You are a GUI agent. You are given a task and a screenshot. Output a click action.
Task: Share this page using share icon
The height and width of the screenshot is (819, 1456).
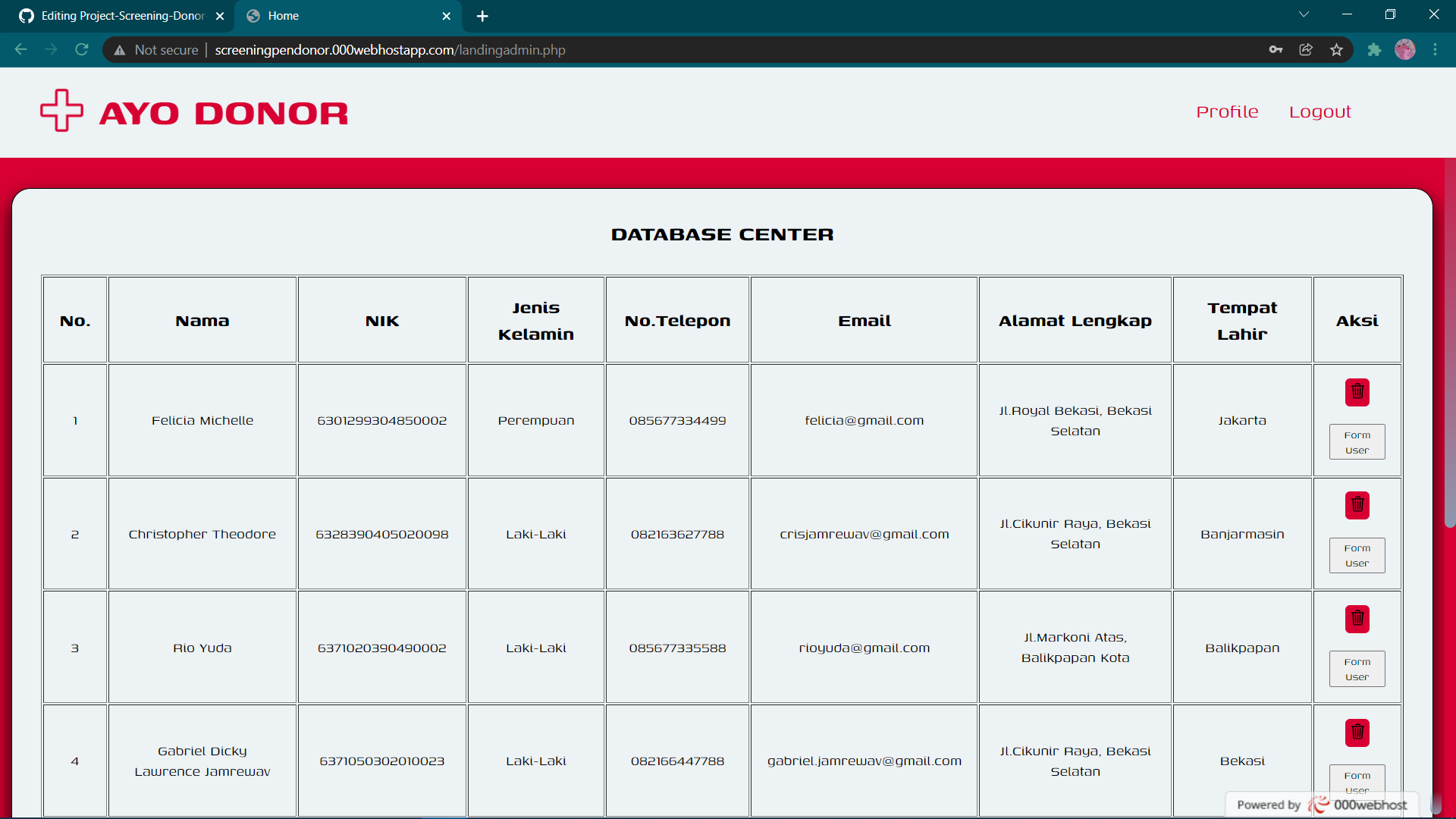(1306, 49)
